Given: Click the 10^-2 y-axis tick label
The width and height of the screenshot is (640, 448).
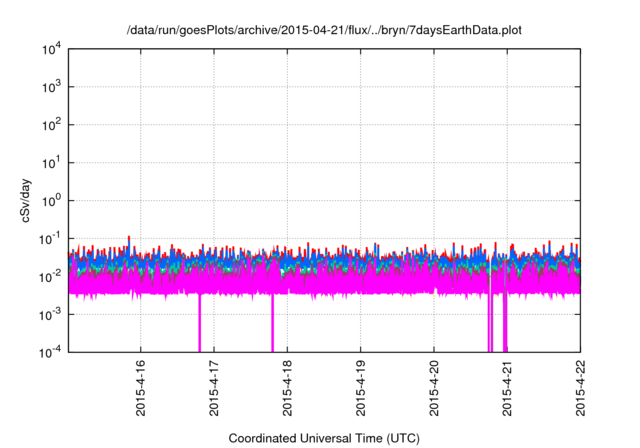Looking at the screenshot, I should click(x=50, y=277).
